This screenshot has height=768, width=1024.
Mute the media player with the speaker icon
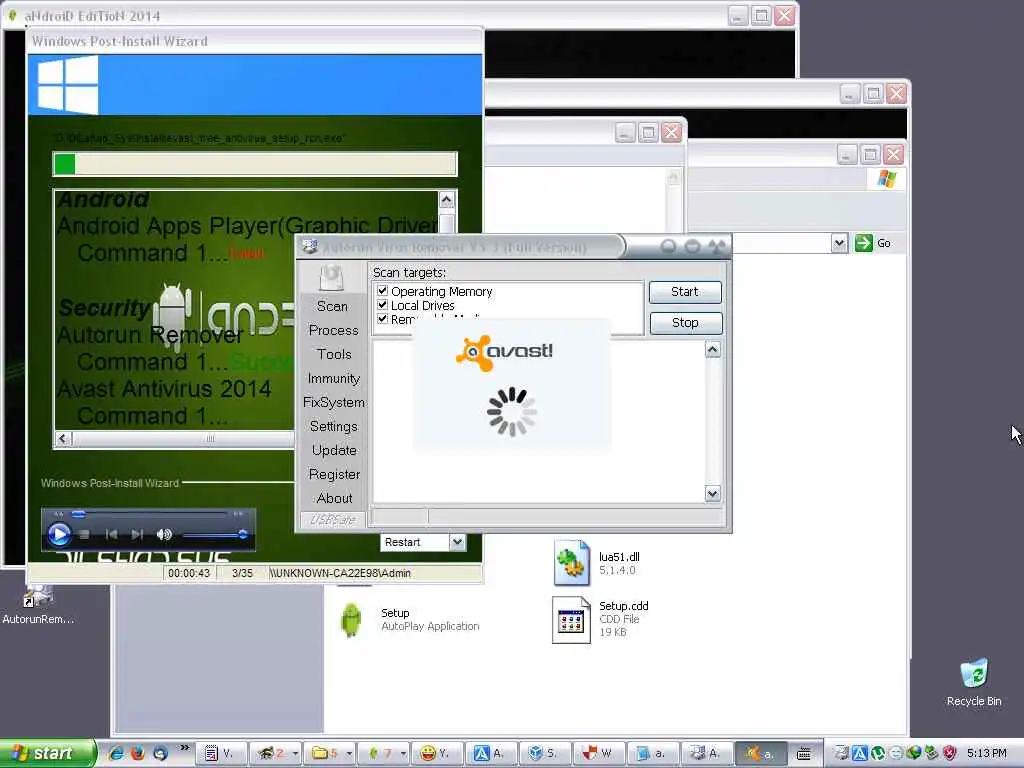click(164, 534)
